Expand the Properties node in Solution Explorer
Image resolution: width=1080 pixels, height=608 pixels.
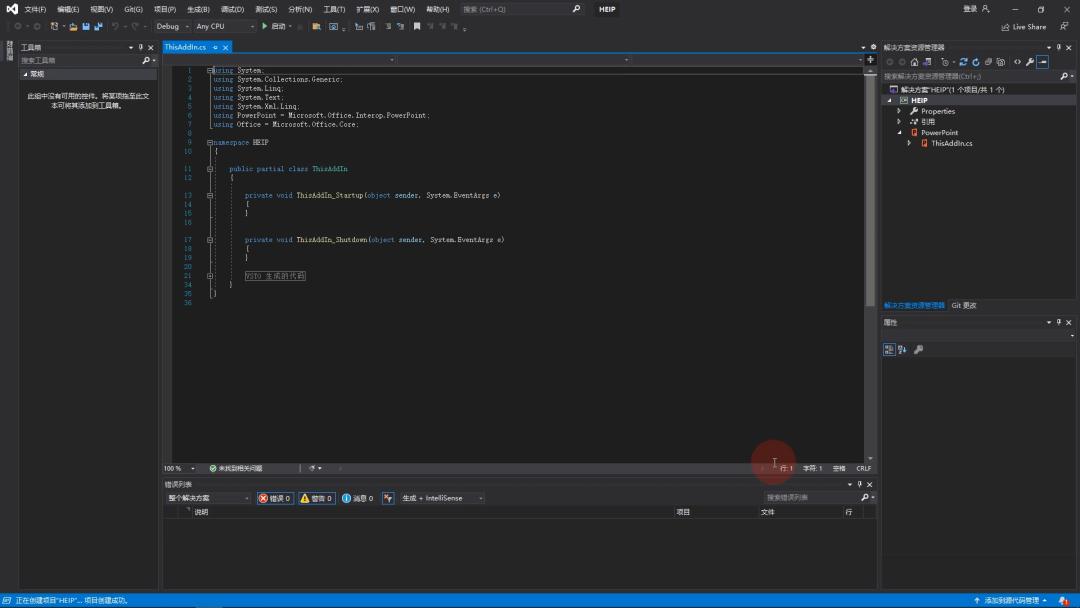(899, 111)
